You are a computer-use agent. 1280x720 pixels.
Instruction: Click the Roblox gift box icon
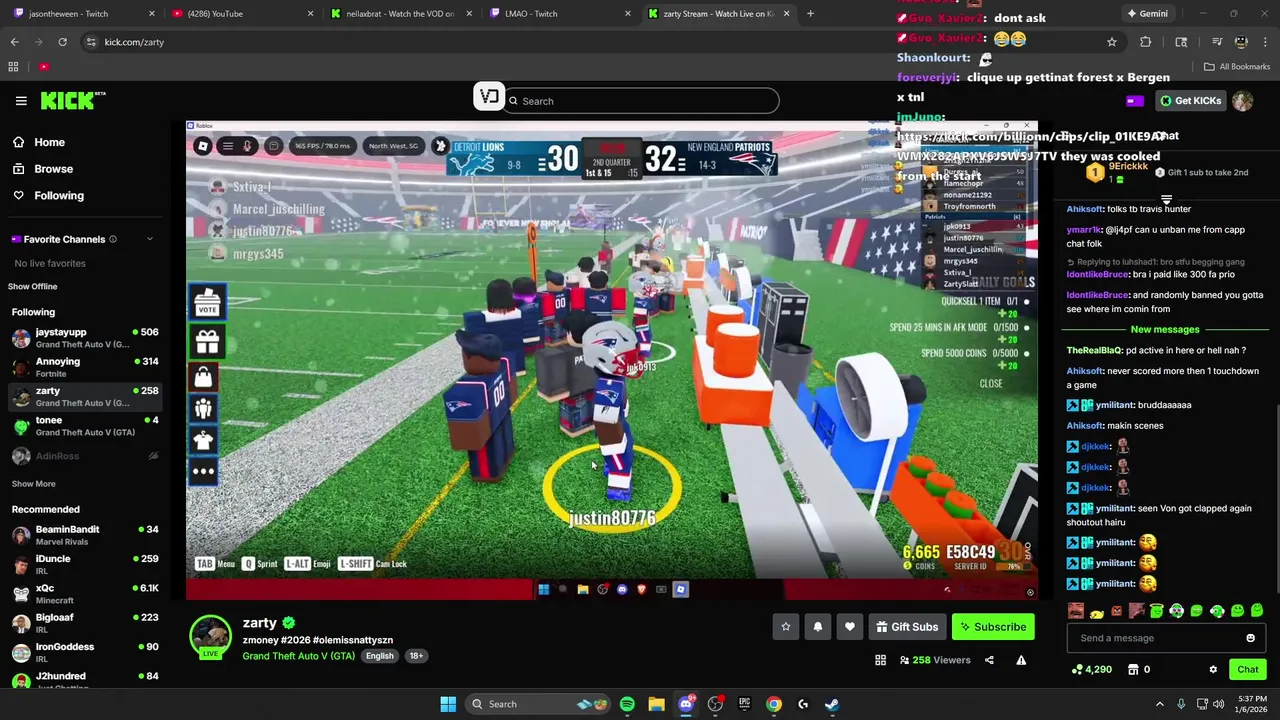[x=207, y=343]
